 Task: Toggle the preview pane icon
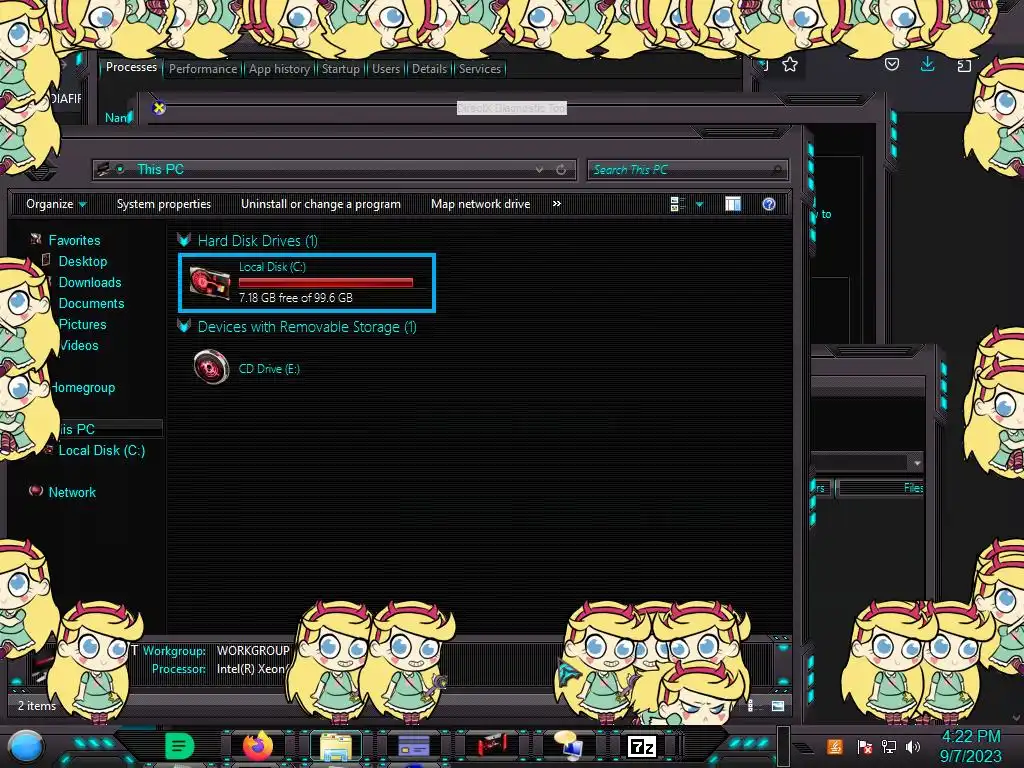733,204
